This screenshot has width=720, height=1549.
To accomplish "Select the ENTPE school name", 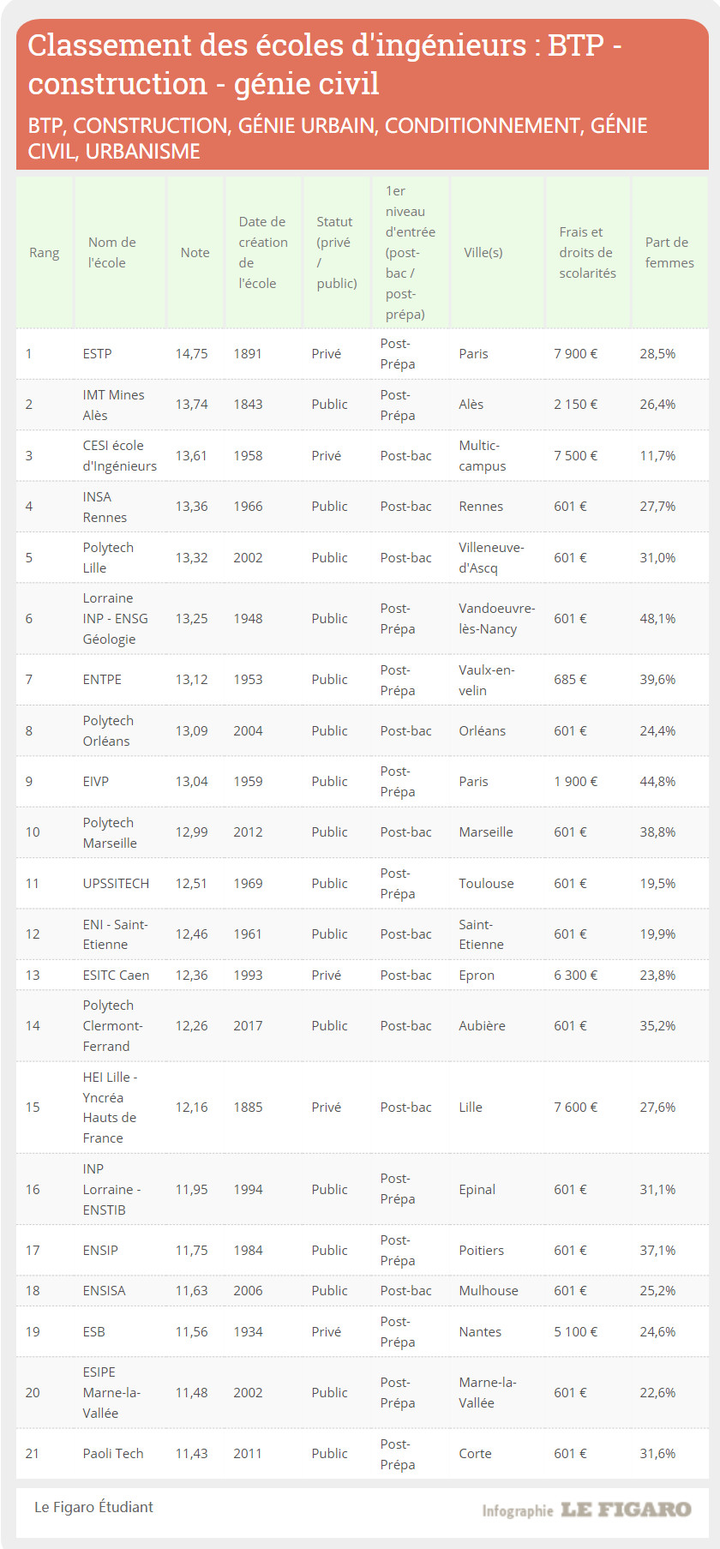I will click(103, 680).
